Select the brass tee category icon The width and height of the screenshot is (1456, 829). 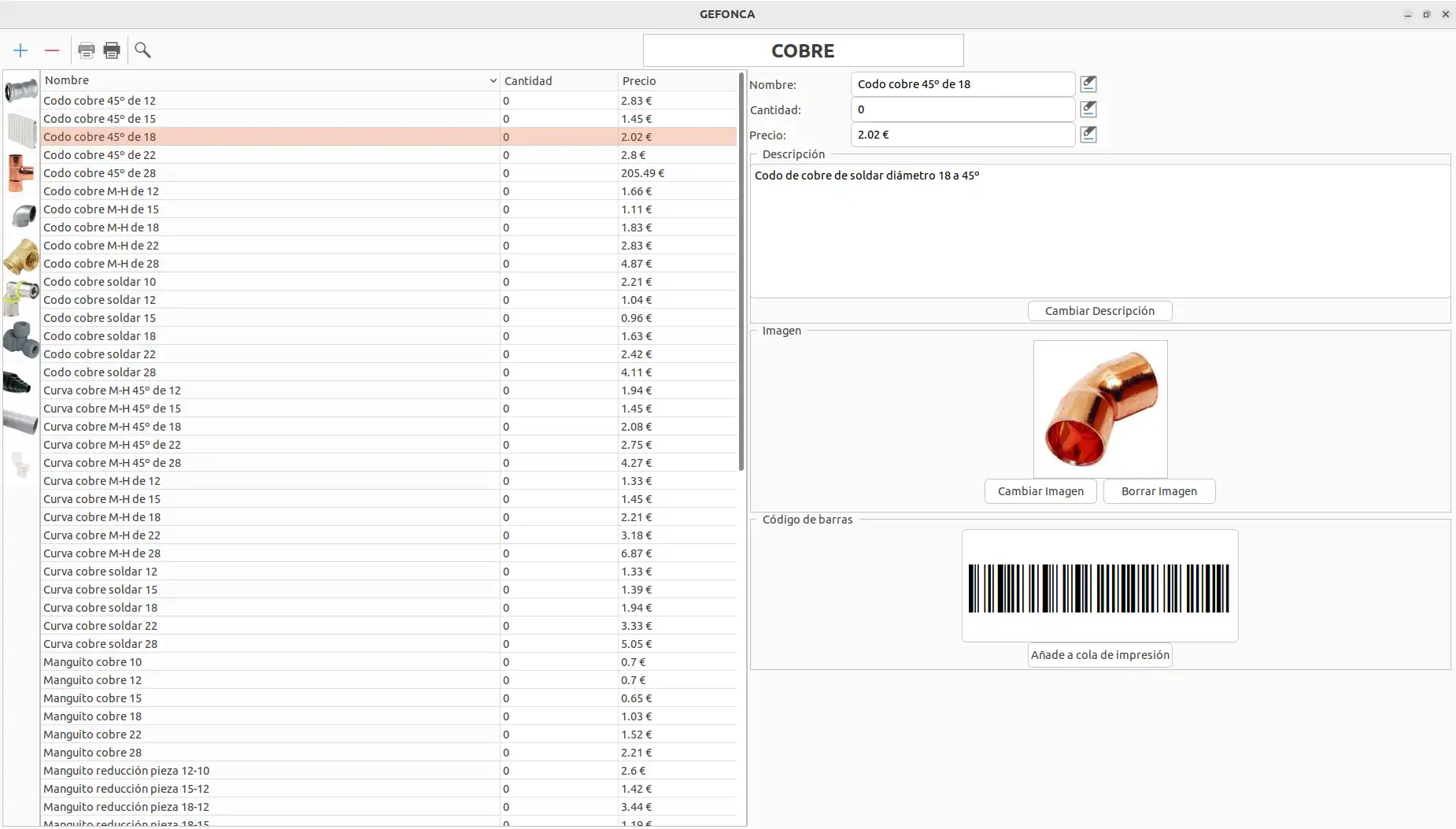[x=21, y=256]
